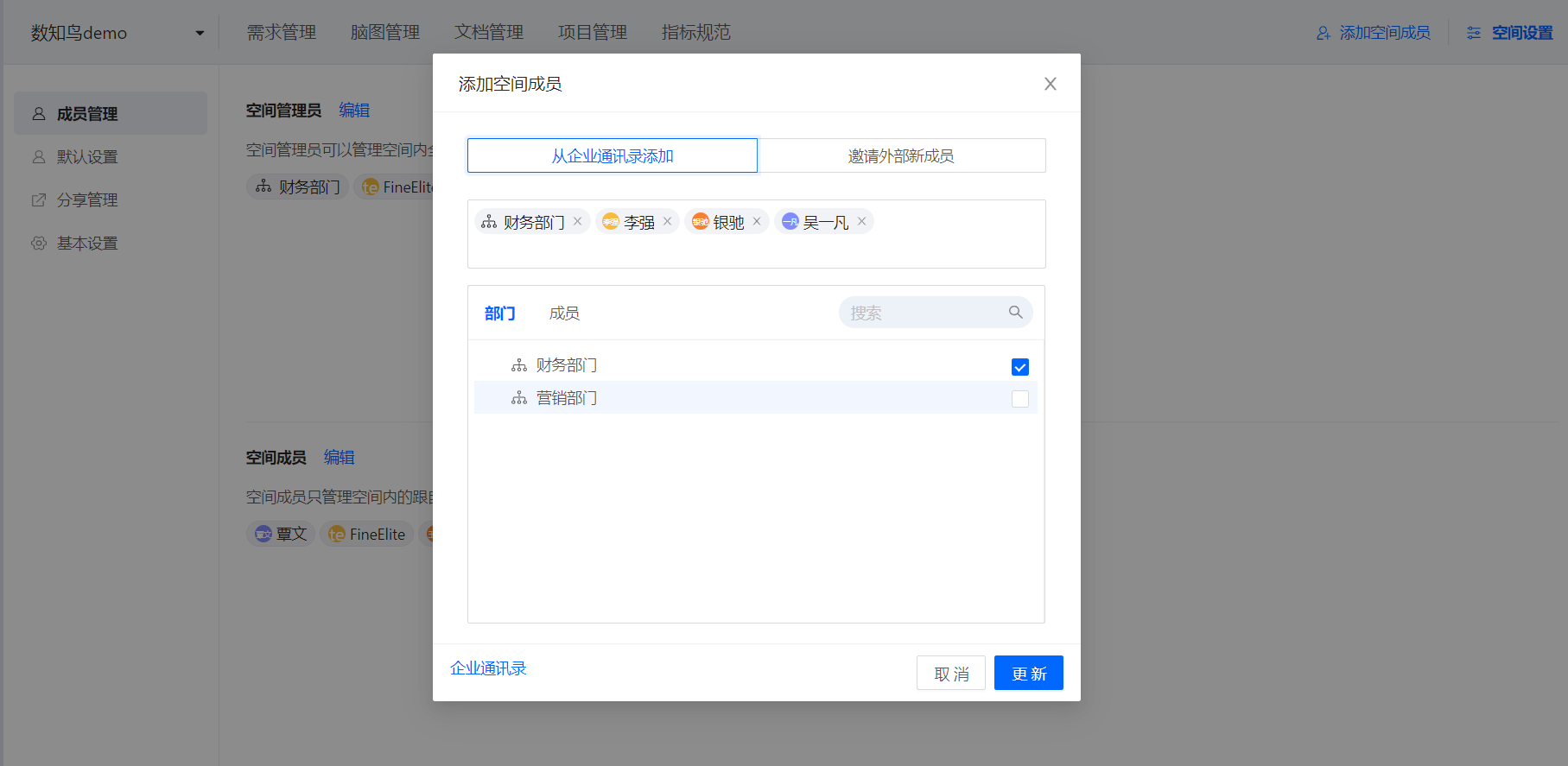The image size is (1568, 766).
Task: Click the org icon beside 营销部门 list row
Action: pos(519,398)
